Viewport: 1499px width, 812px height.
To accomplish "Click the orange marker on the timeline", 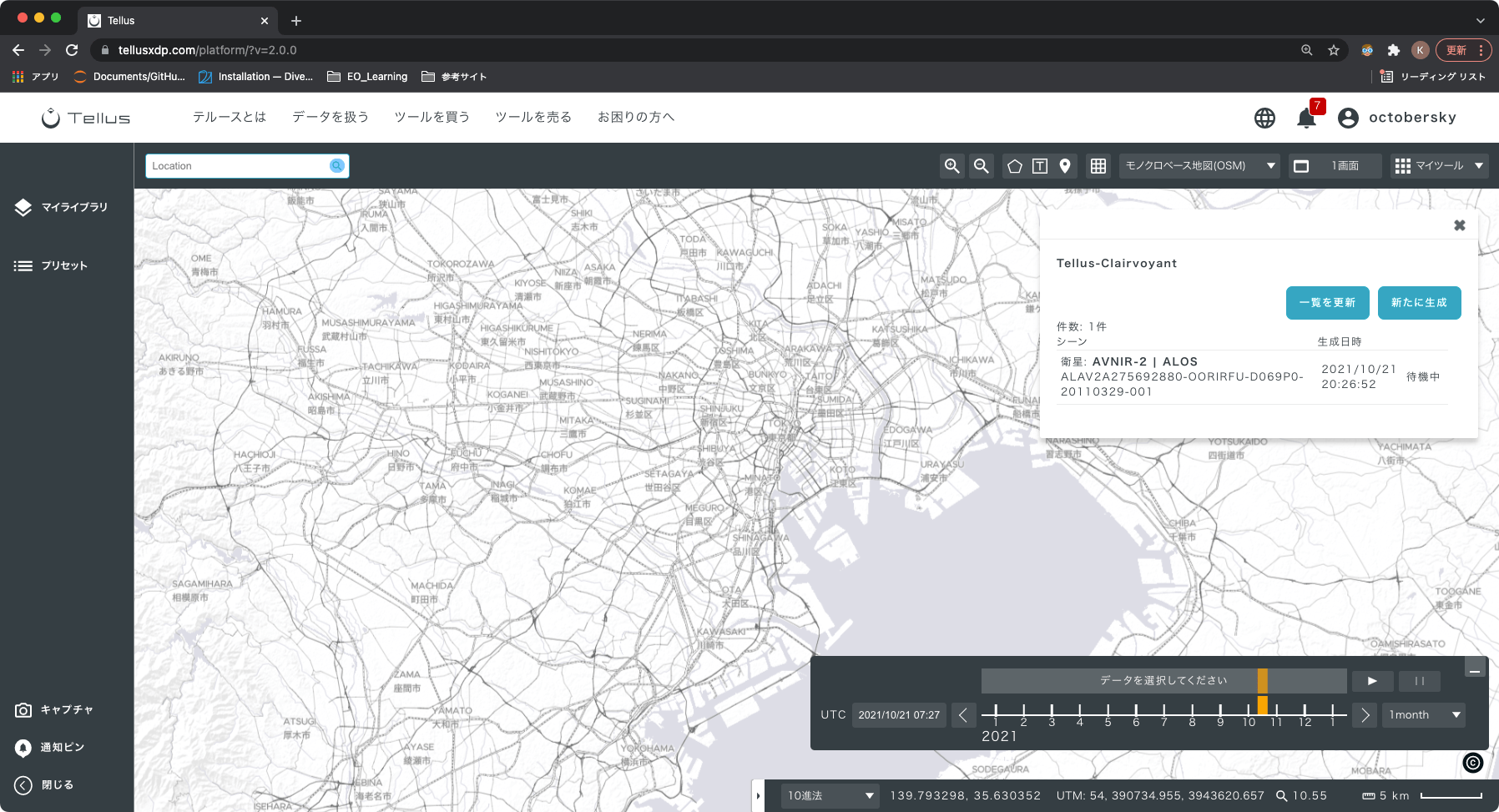I will tap(1263, 705).
